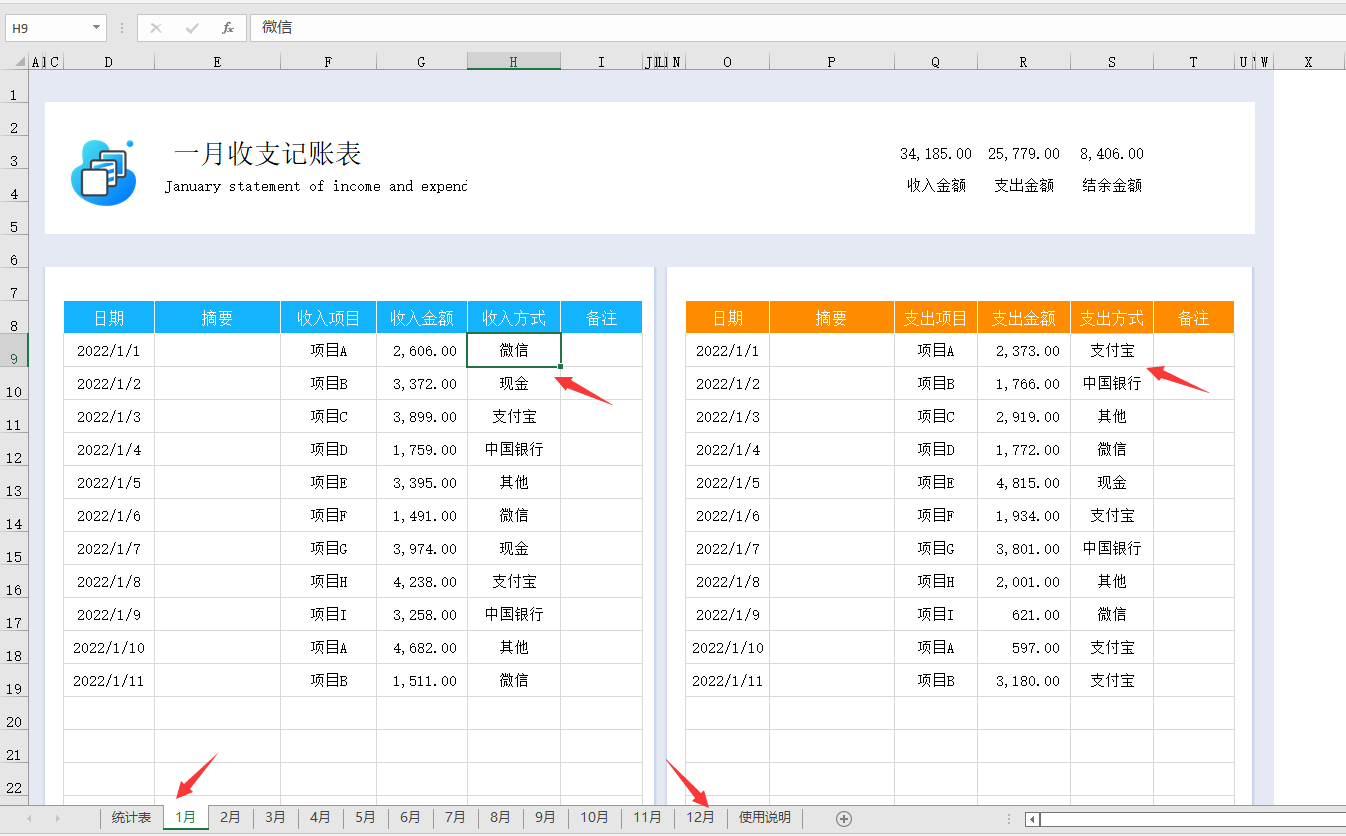
Task: Switch to the 统计表 sheet tab
Action: (131, 818)
